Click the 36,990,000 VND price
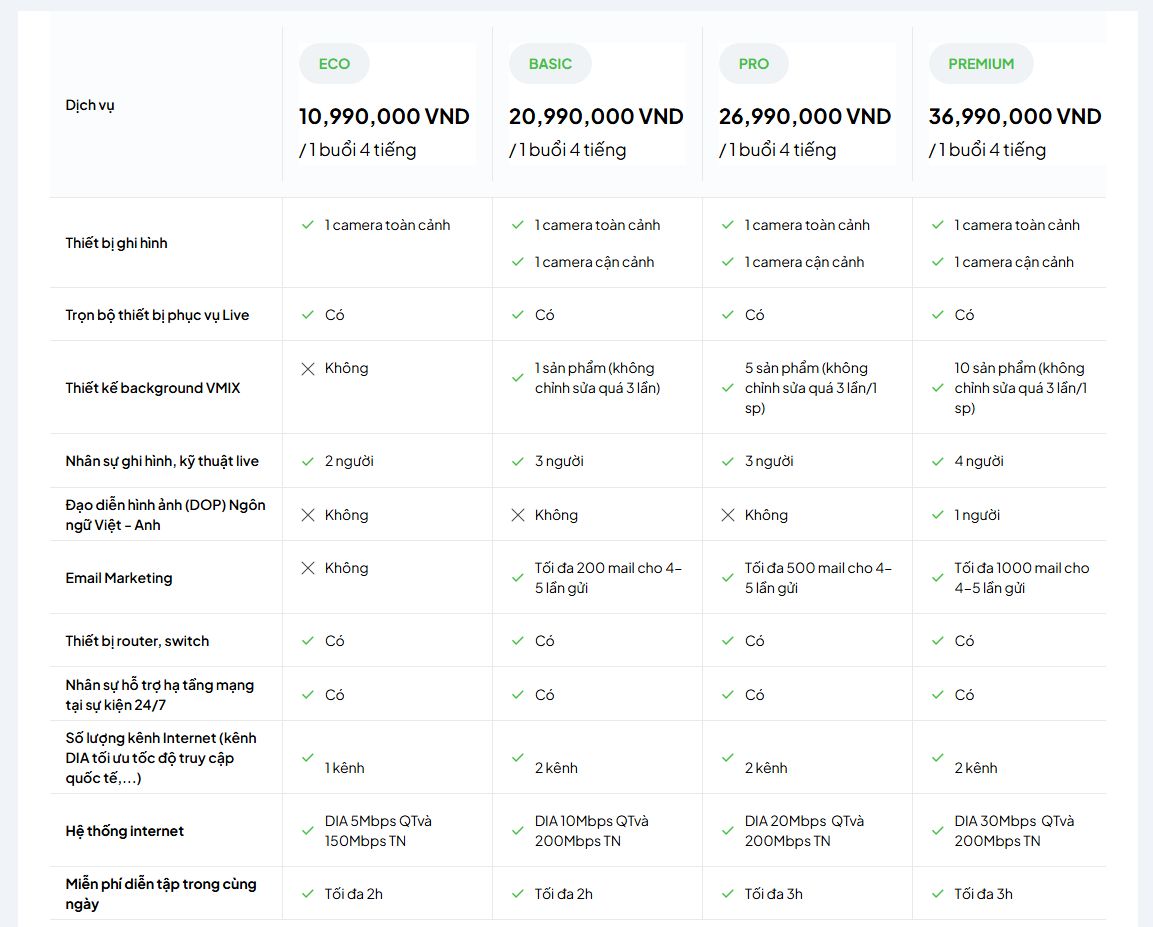Image resolution: width=1153 pixels, height=927 pixels. point(1014,117)
